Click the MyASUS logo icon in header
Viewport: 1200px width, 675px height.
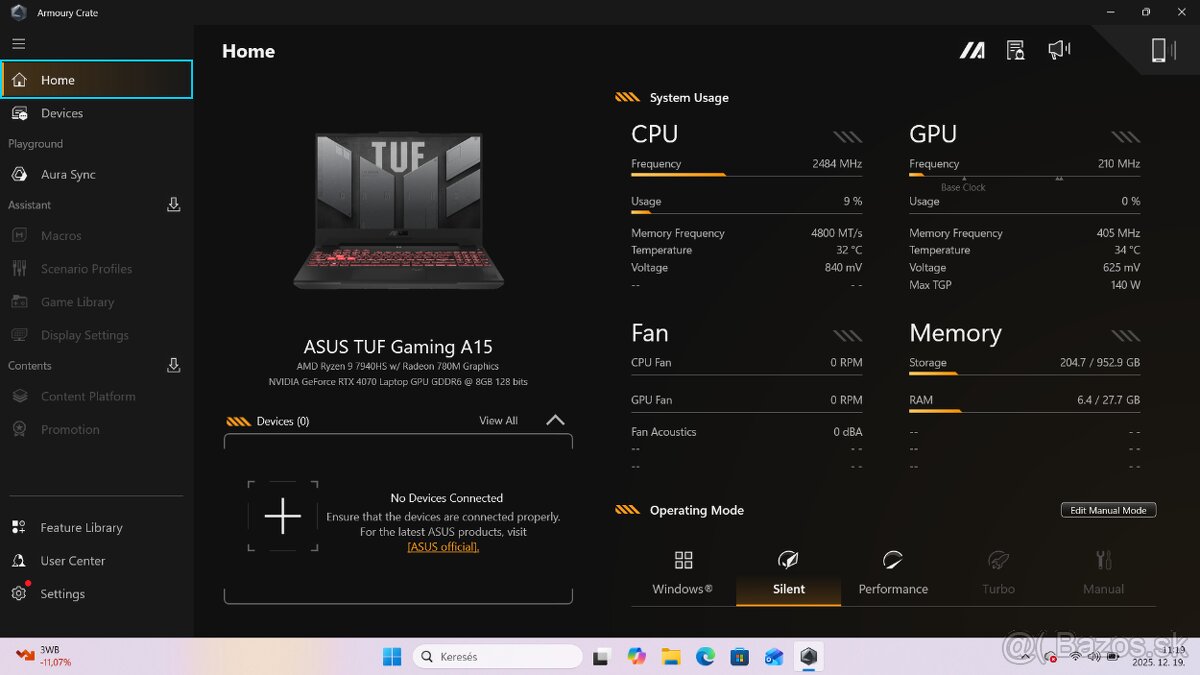(x=972, y=51)
